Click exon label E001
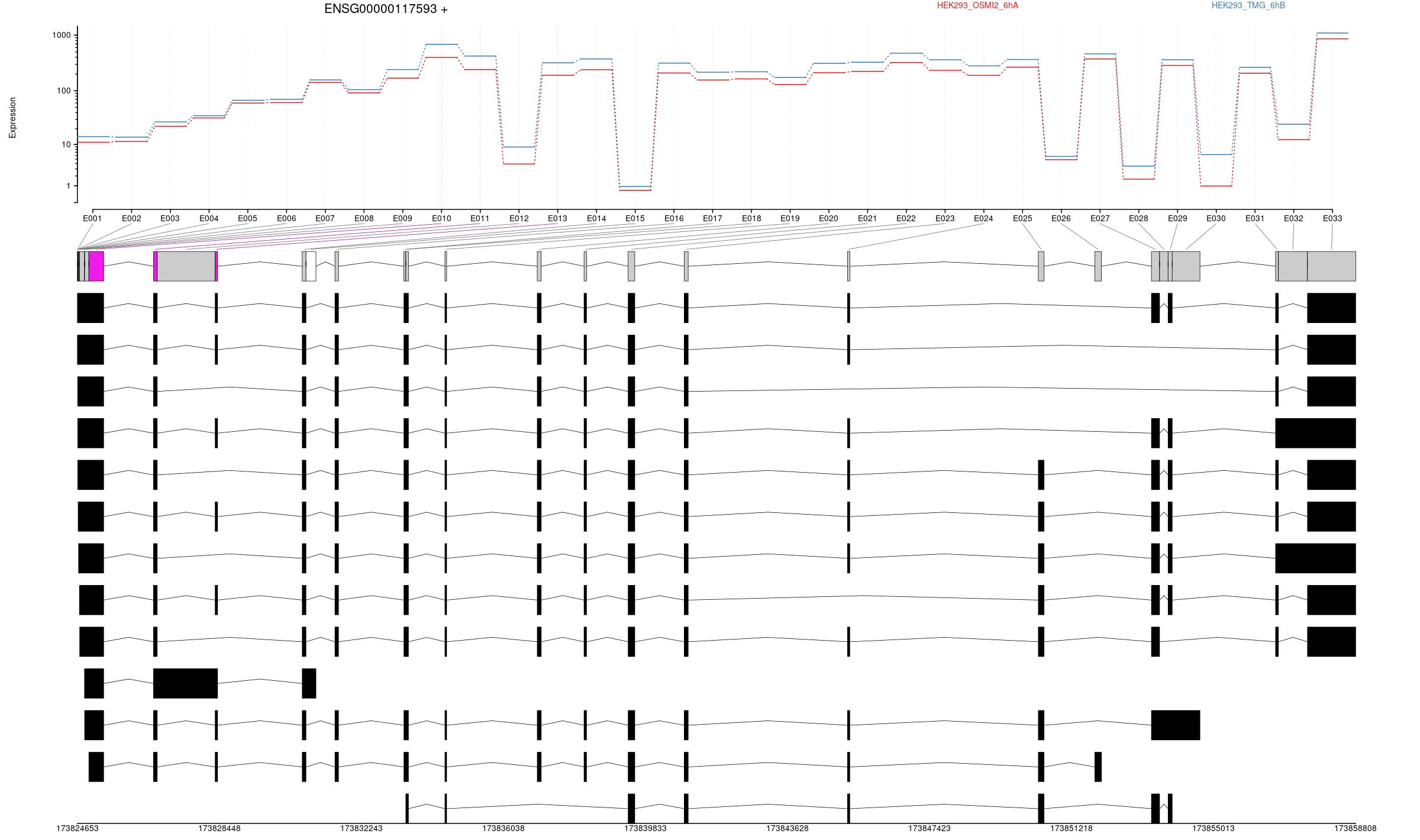The image size is (1420, 840). pos(92,218)
